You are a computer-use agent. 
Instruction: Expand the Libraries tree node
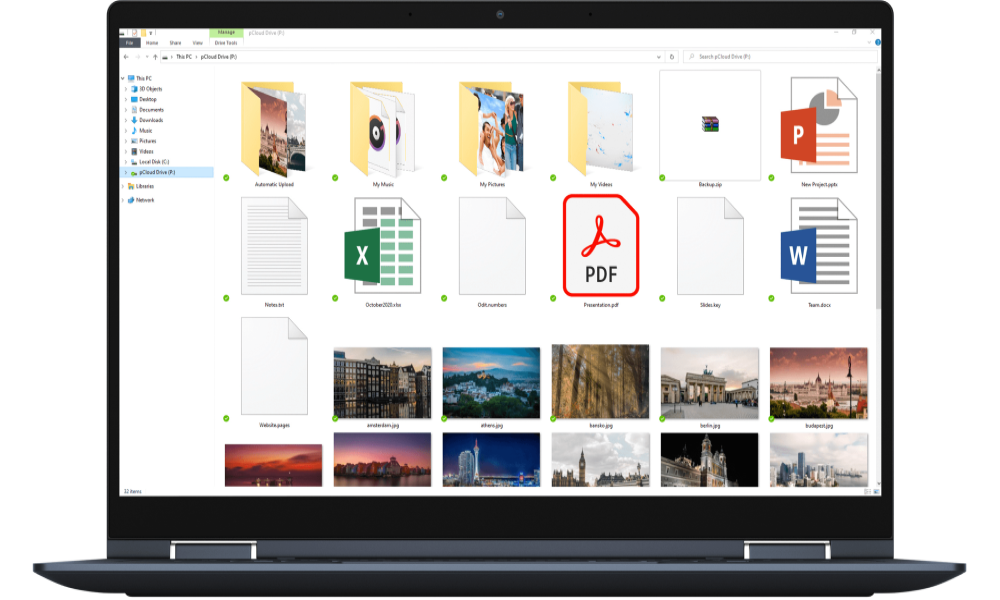(x=122, y=186)
